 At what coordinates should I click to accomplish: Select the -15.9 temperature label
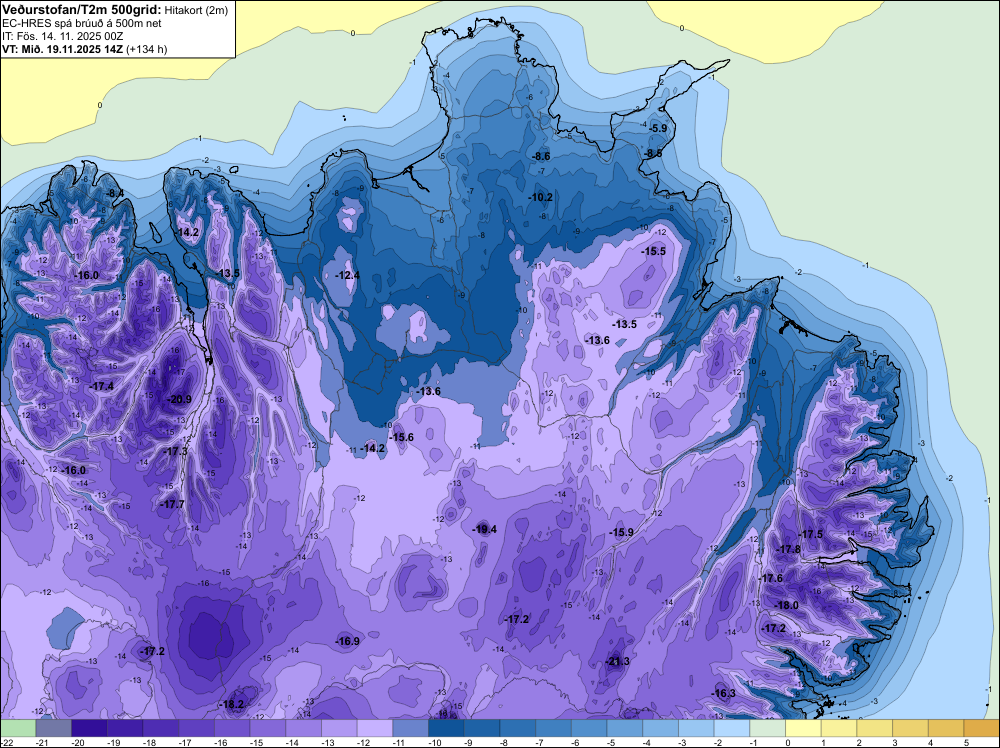621,532
